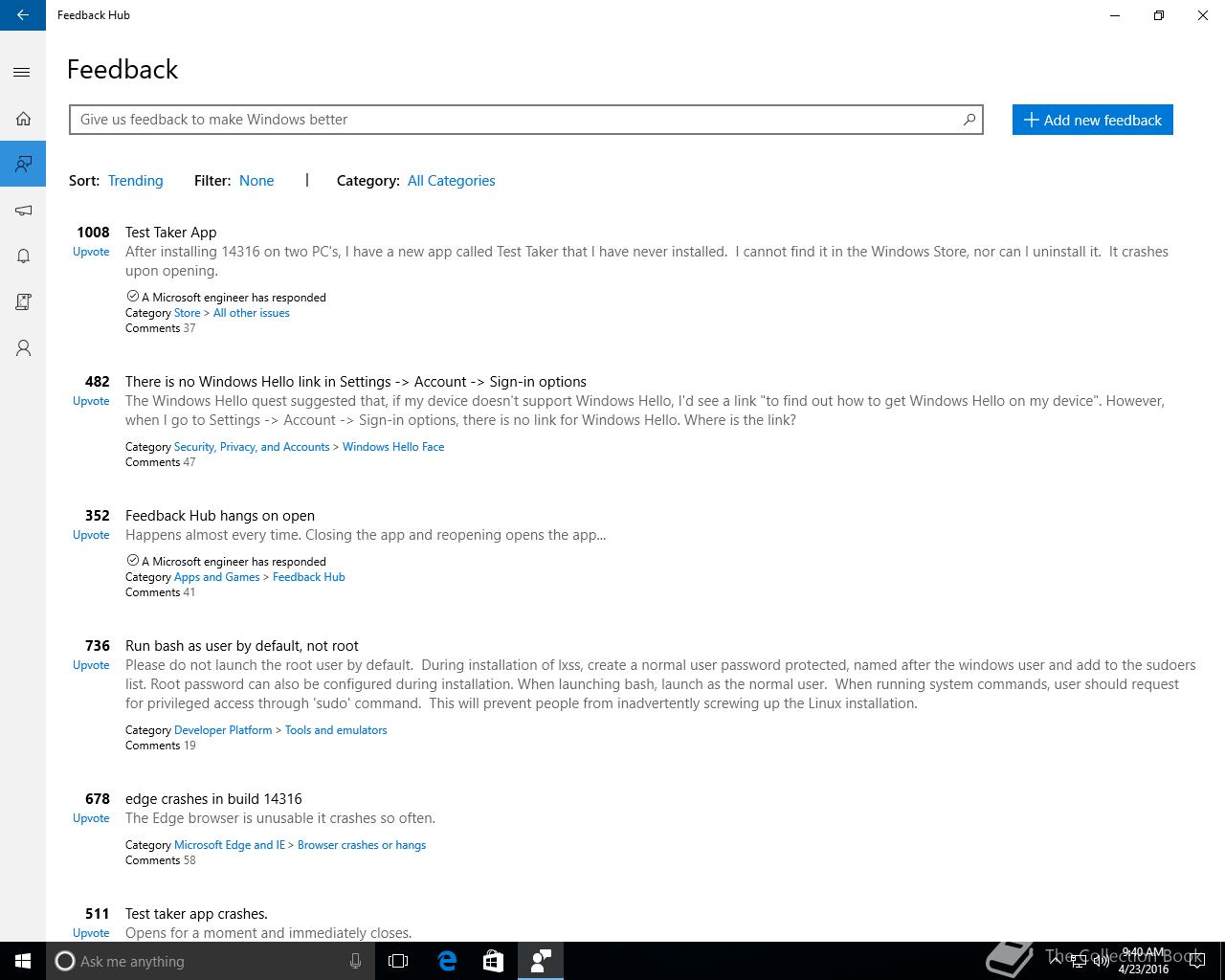1225x980 pixels.
Task: Click Comments 58 on edge crashes feedback
Action: (160, 860)
